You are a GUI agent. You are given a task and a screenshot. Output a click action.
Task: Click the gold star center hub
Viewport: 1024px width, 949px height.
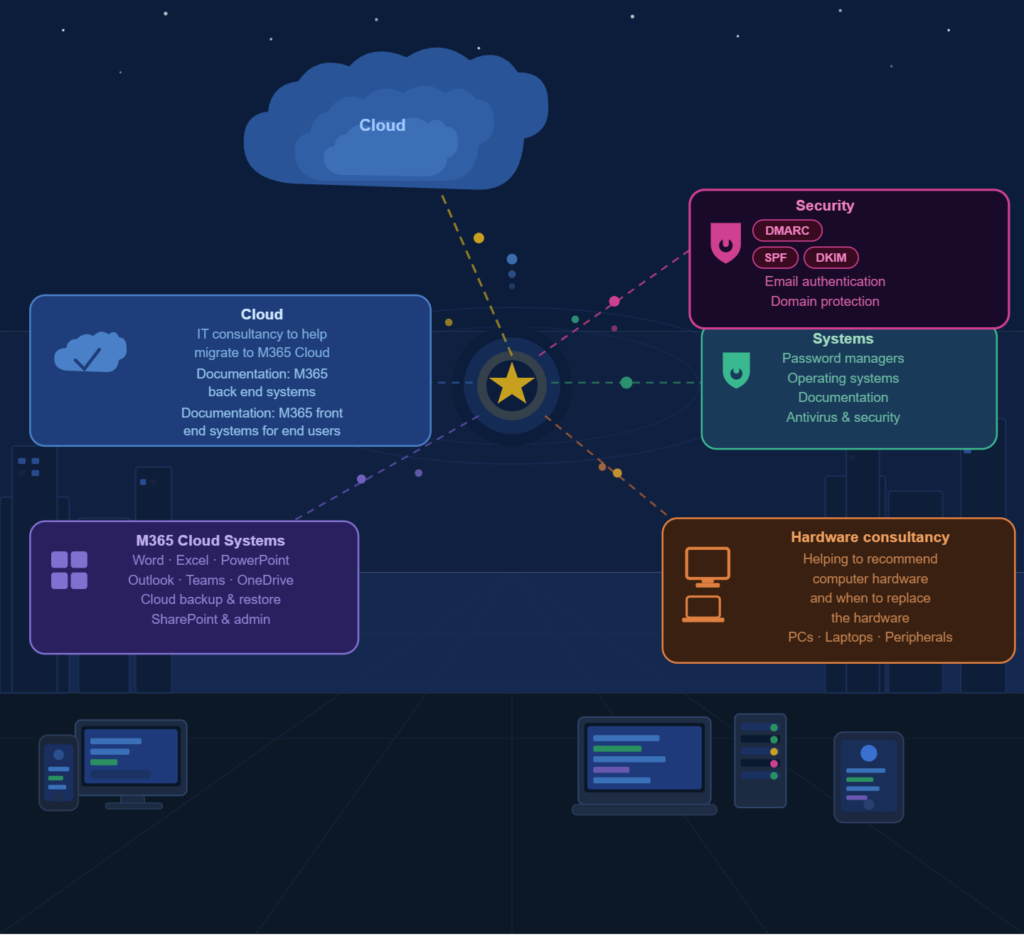coord(512,384)
